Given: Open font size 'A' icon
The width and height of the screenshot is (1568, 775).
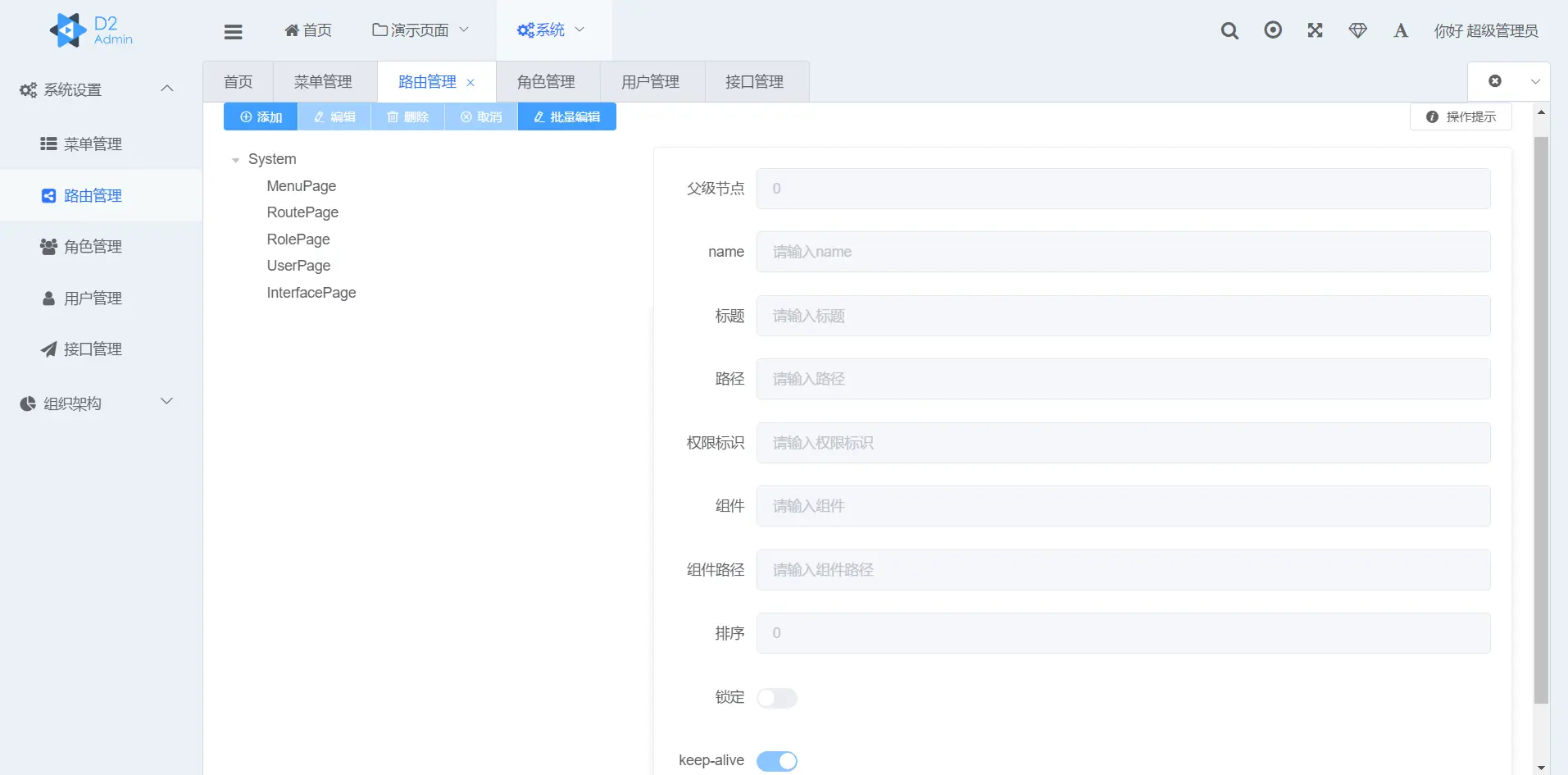Looking at the screenshot, I should click(x=1401, y=30).
